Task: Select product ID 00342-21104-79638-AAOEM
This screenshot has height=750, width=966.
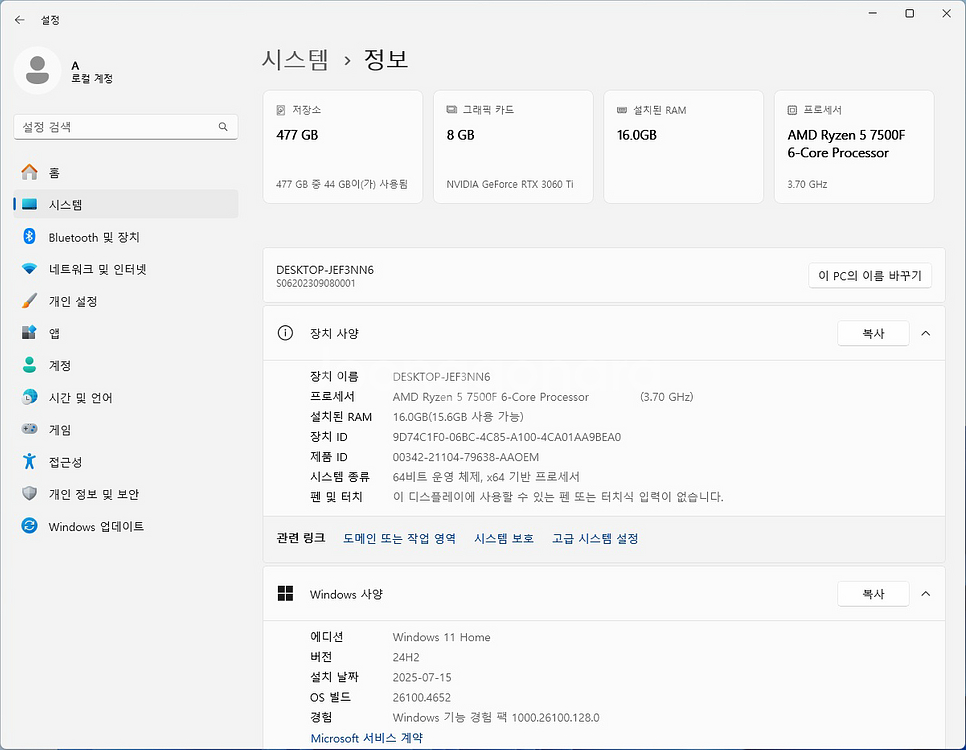Action: (x=466, y=457)
